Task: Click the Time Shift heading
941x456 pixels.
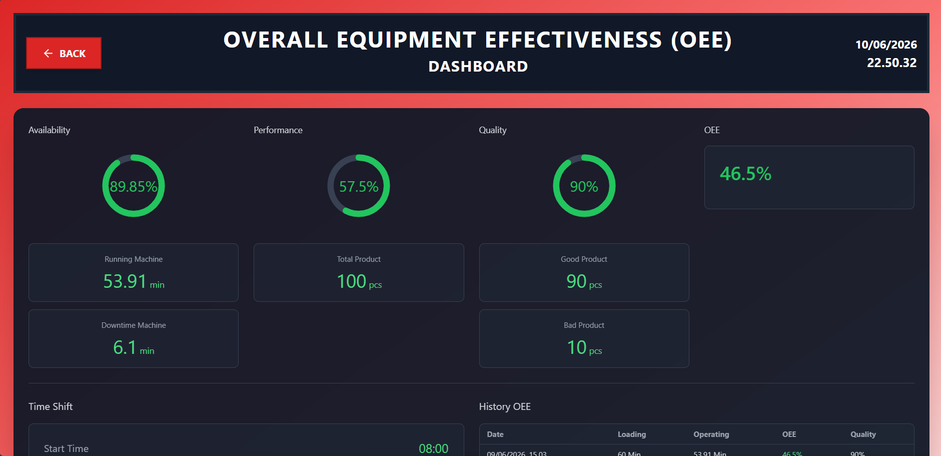Action: coord(50,407)
